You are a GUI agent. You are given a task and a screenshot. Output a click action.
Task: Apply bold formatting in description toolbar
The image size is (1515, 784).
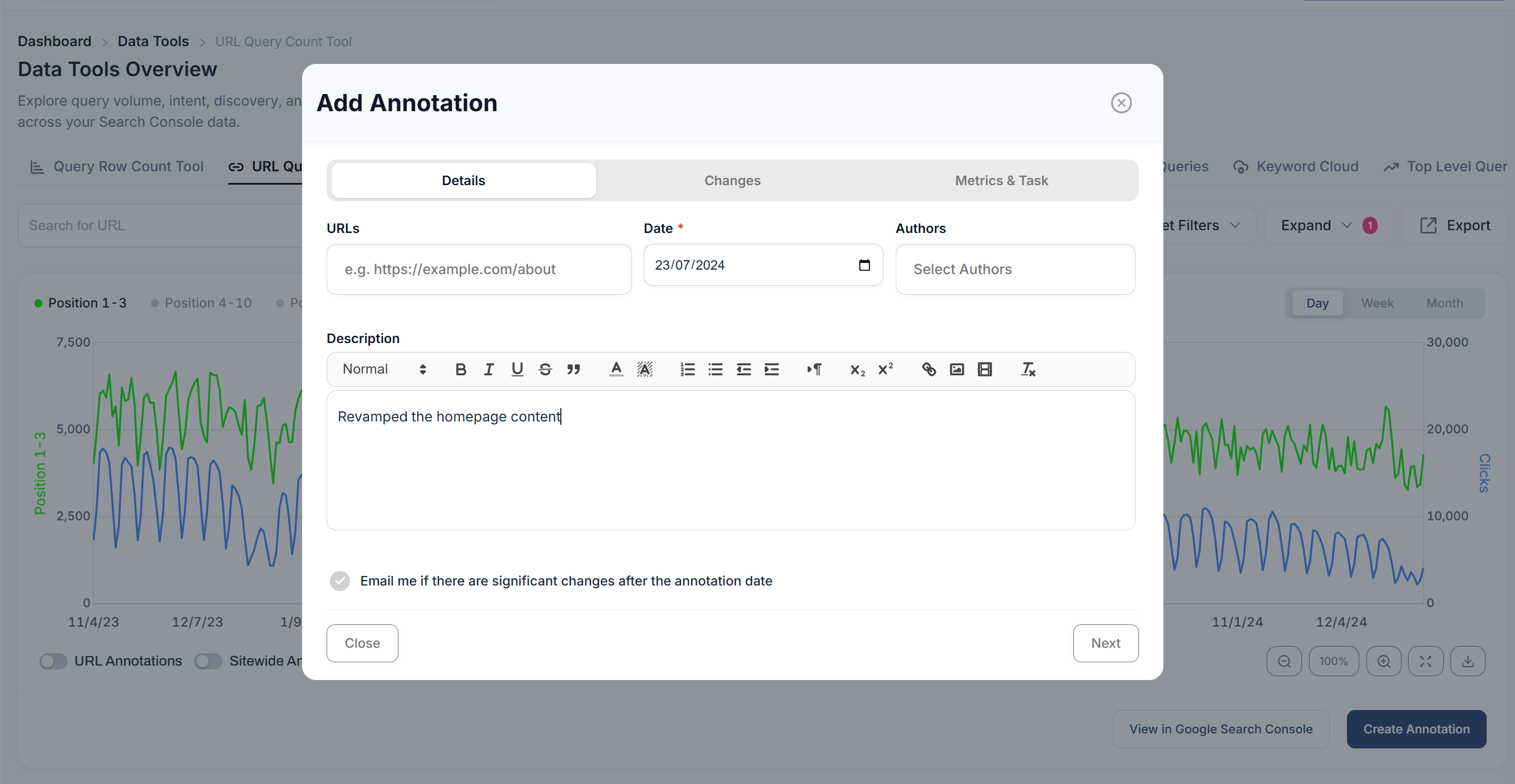coord(461,369)
